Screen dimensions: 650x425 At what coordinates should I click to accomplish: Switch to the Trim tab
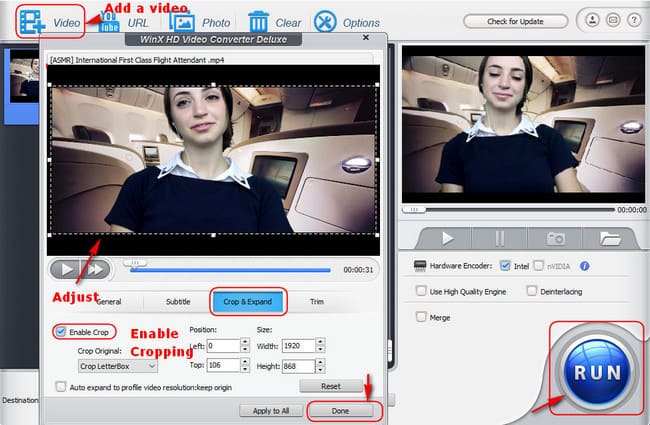click(317, 302)
